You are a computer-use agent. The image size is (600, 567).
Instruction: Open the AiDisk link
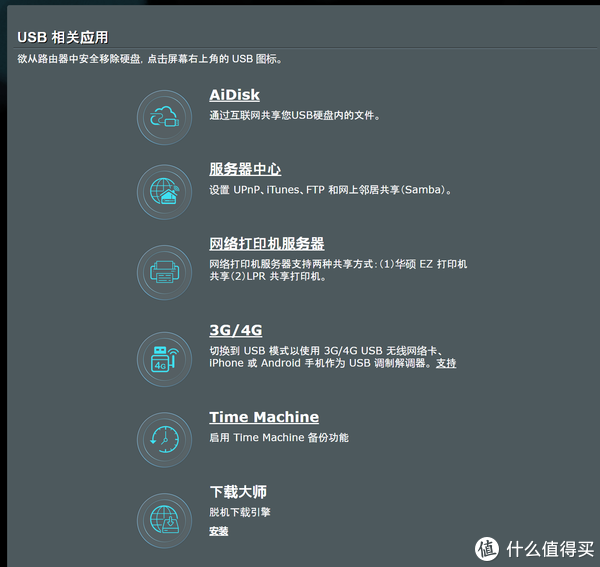[x=234, y=95]
